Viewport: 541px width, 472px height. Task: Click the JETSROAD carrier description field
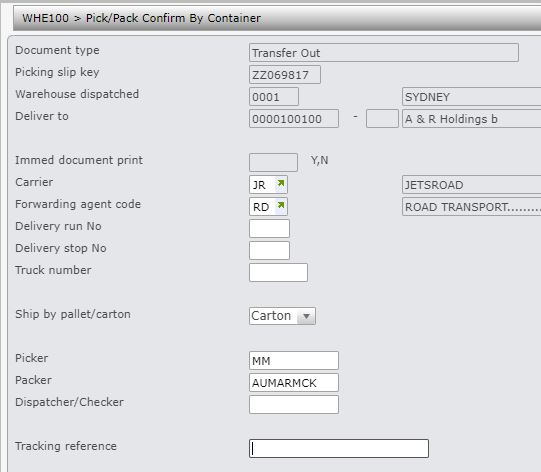tap(471, 184)
